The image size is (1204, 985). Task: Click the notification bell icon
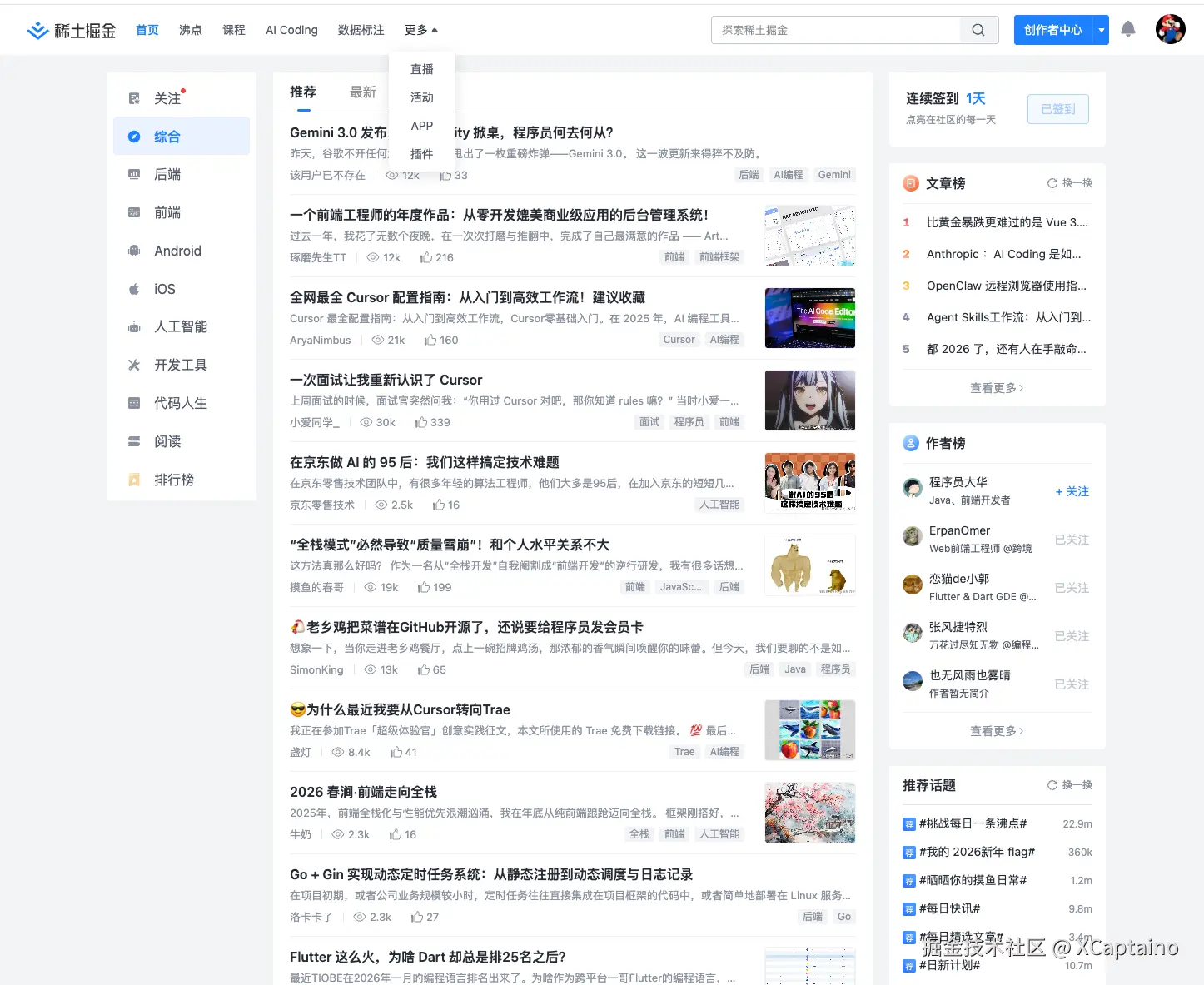pyautogui.click(x=1128, y=29)
